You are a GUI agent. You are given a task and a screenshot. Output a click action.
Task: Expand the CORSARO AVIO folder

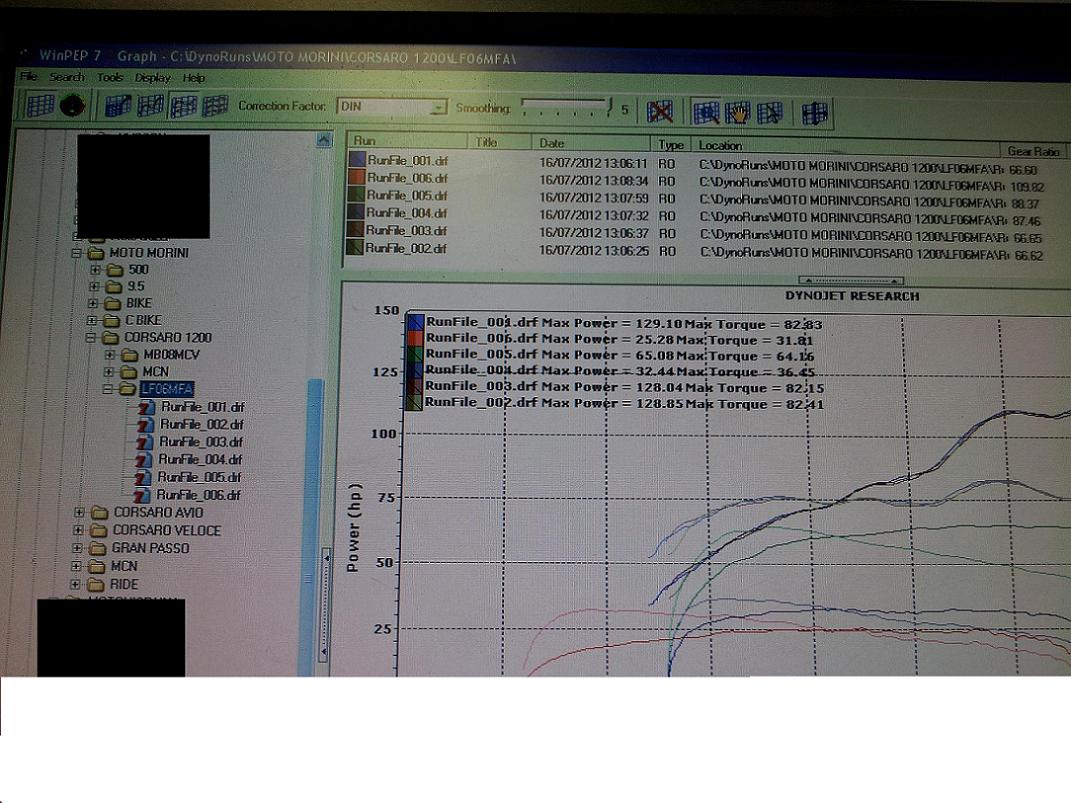80,513
